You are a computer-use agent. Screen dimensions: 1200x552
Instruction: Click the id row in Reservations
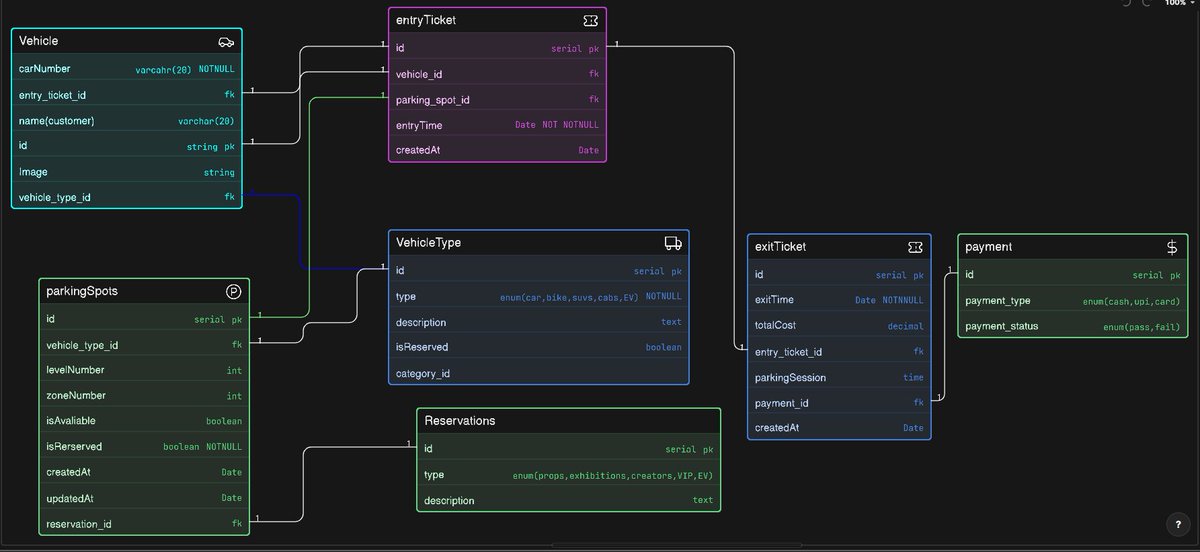569,449
